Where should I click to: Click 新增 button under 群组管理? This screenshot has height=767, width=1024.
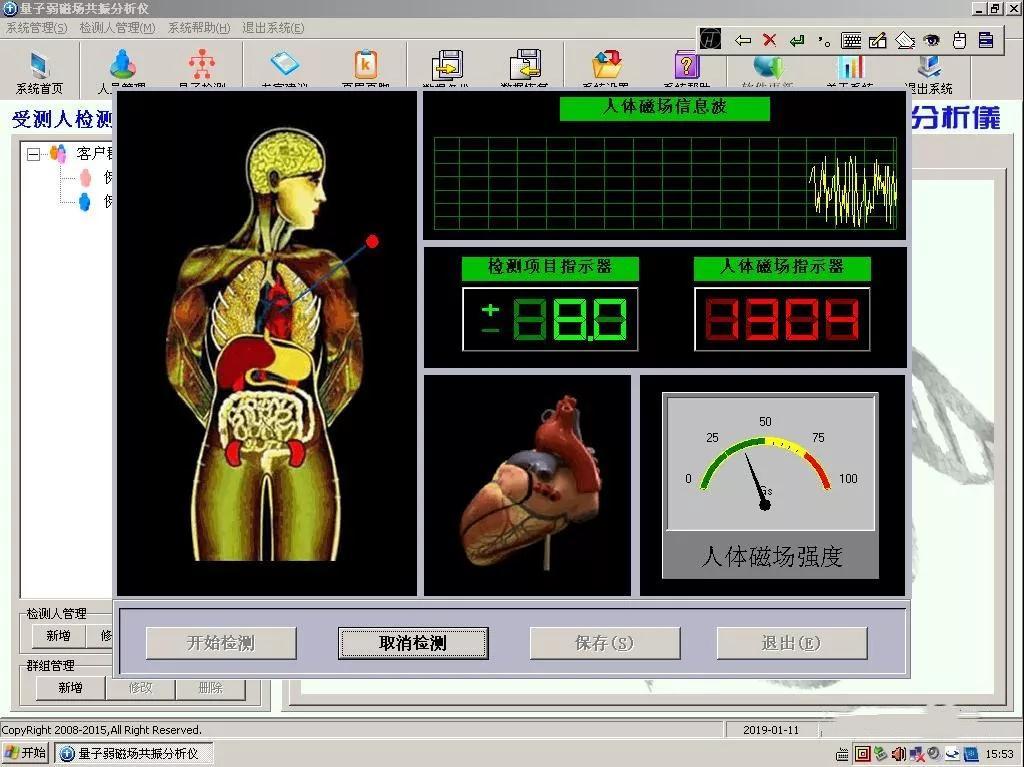[x=69, y=688]
